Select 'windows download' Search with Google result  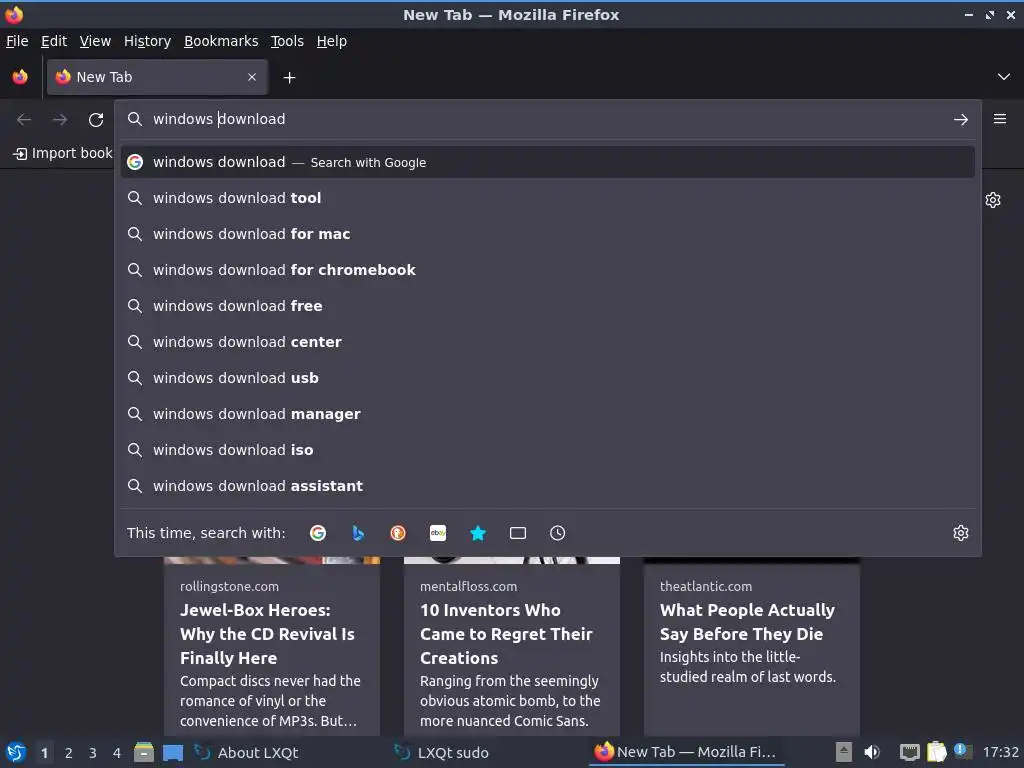(x=547, y=162)
